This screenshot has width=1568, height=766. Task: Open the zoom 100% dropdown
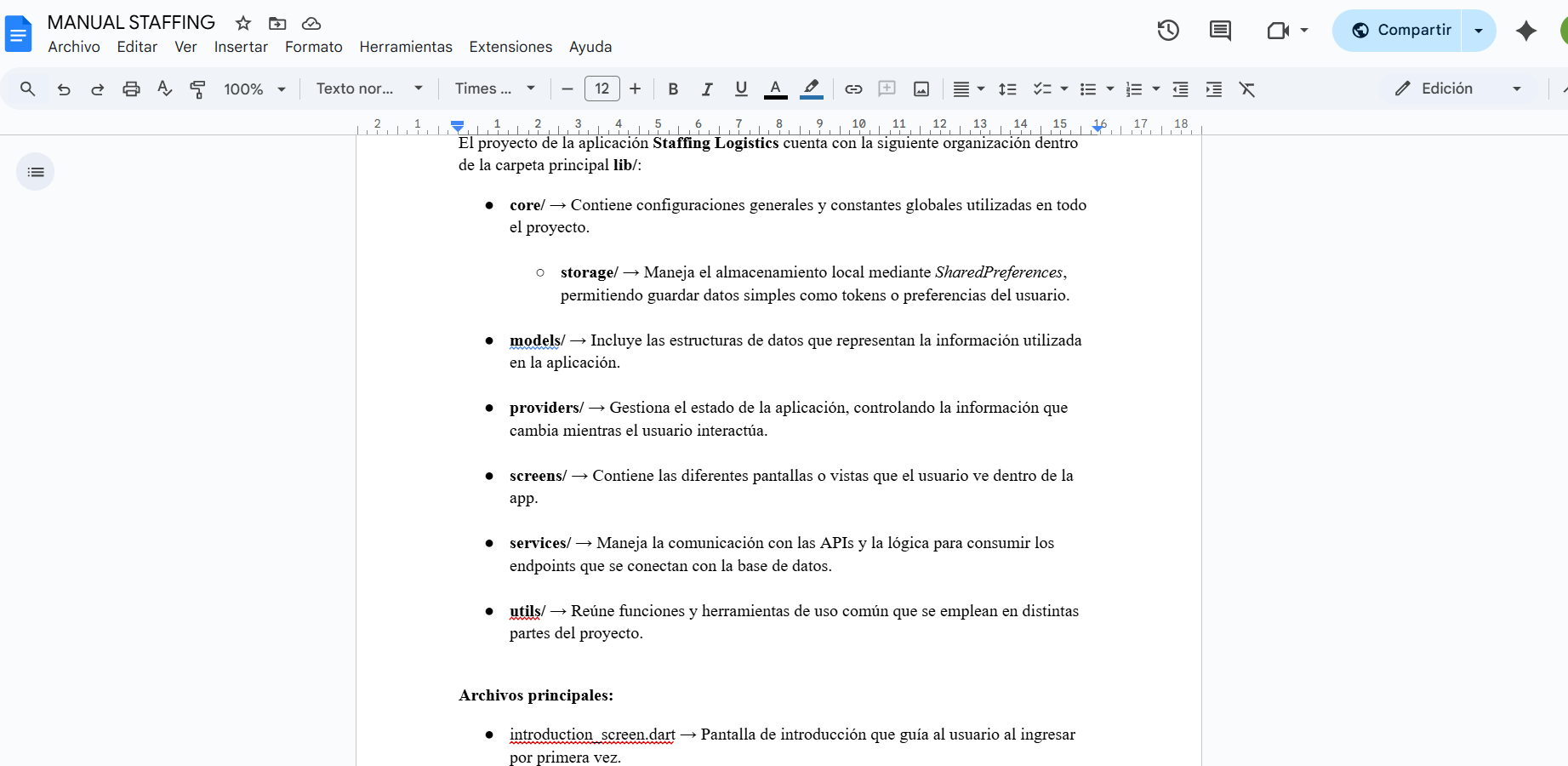254,89
